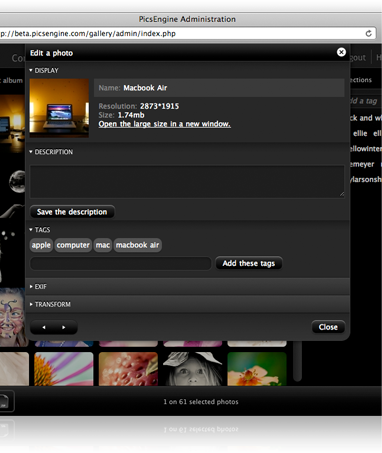Click the gallery vertical scrollbar

pos(298,361)
